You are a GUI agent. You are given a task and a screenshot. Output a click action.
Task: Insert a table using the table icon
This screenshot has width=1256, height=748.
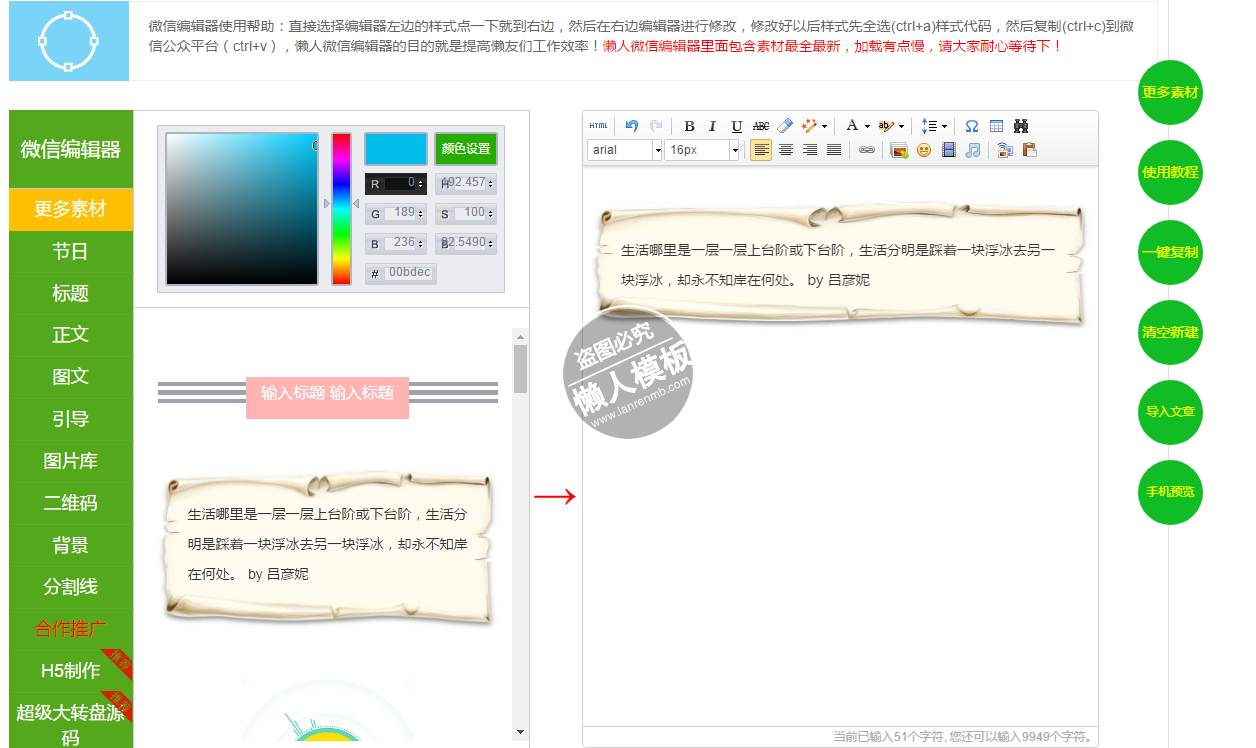[997, 126]
